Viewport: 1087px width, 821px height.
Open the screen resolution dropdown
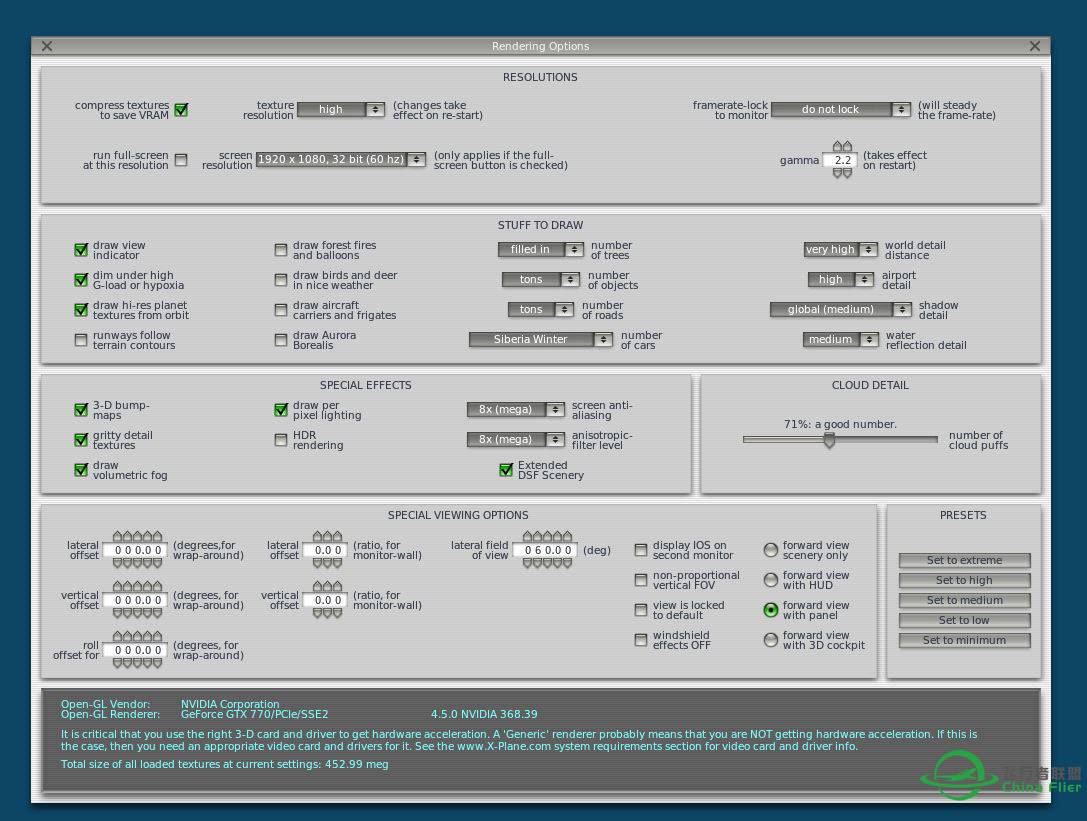click(x=340, y=159)
